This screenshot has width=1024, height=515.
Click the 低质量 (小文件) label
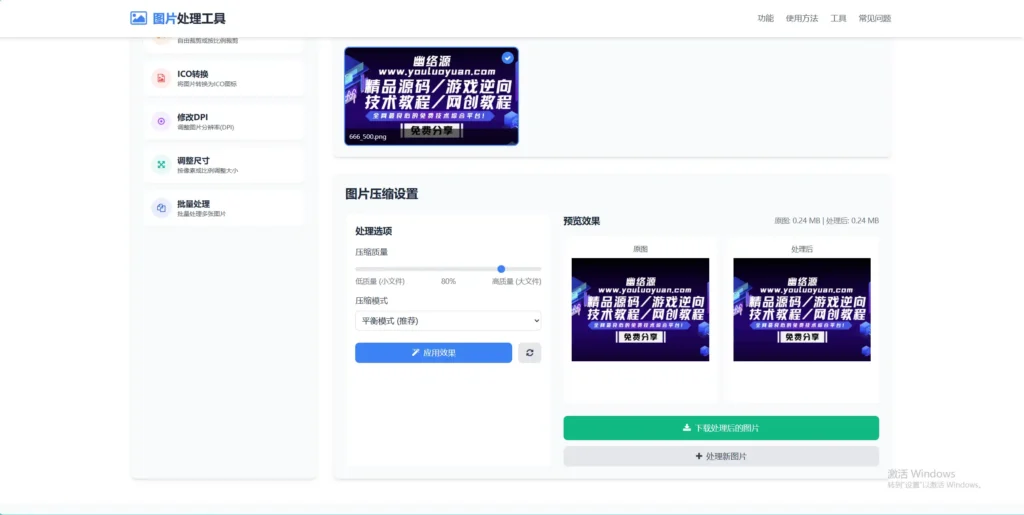coord(380,281)
